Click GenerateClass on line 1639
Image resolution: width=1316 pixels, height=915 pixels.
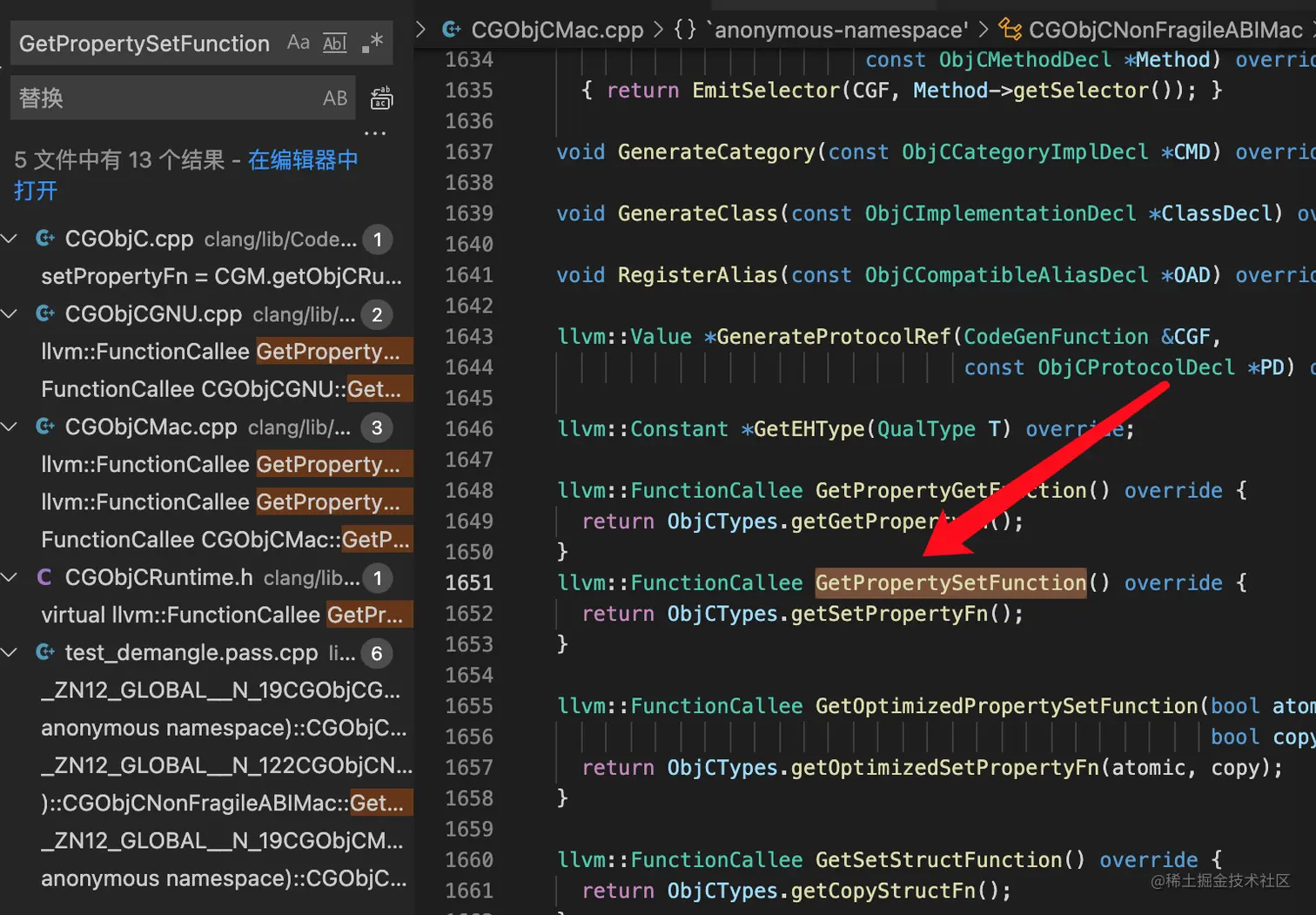tap(697, 213)
